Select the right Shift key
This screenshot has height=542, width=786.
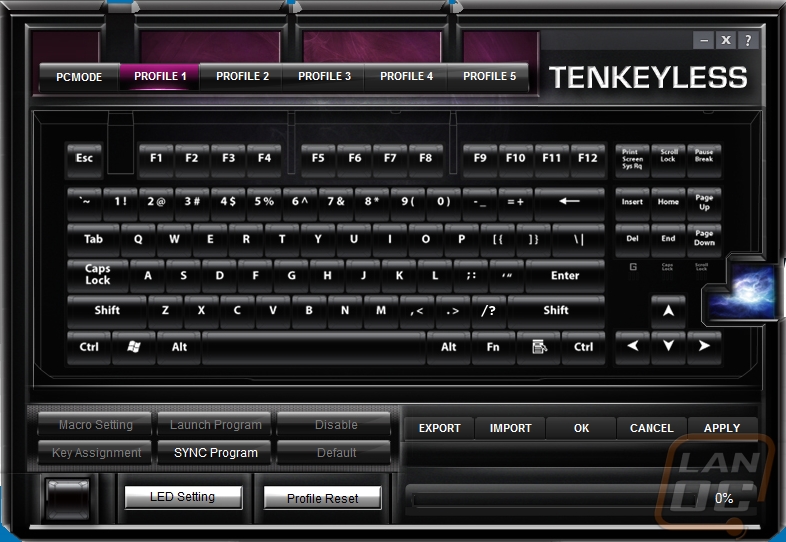tap(556, 311)
